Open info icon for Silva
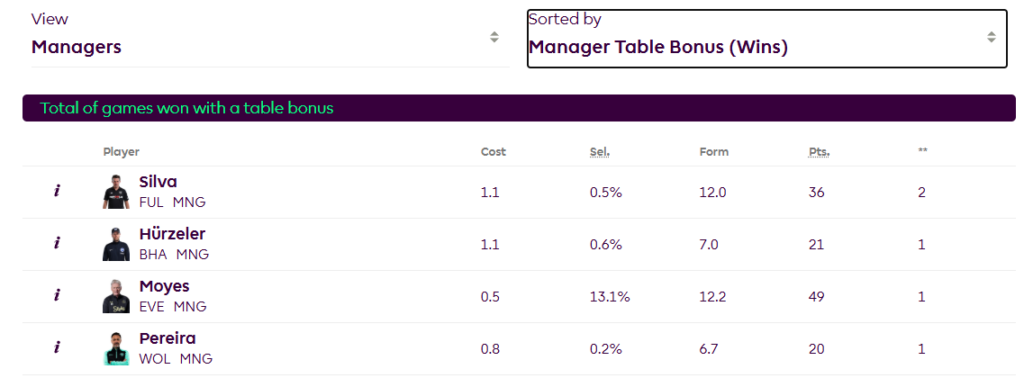Image resolution: width=1024 pixels, height=378 pixels. [57, 192]
